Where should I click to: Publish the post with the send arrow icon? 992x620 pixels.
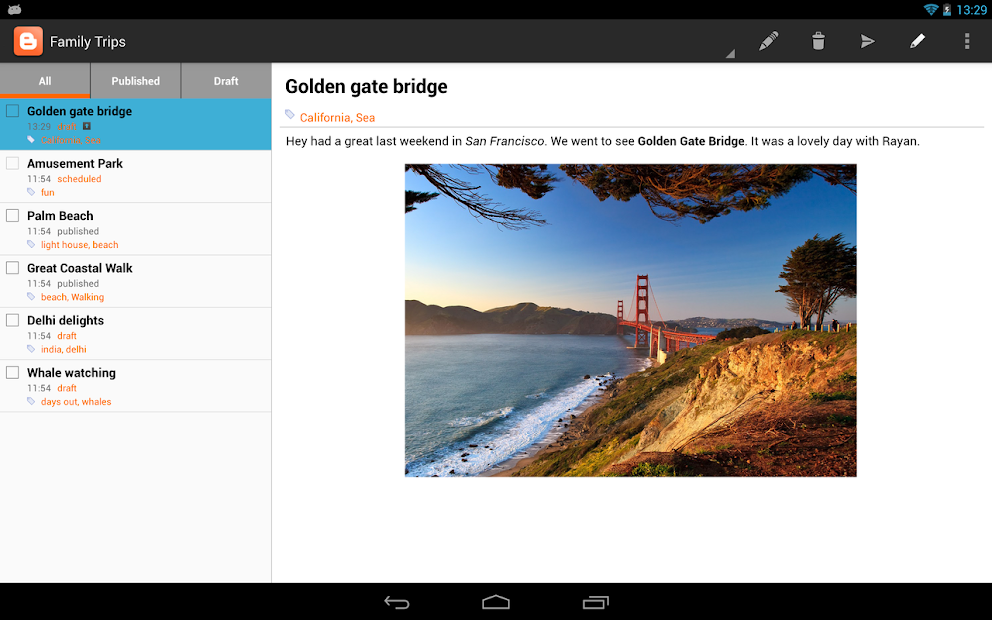click(867, 41)
